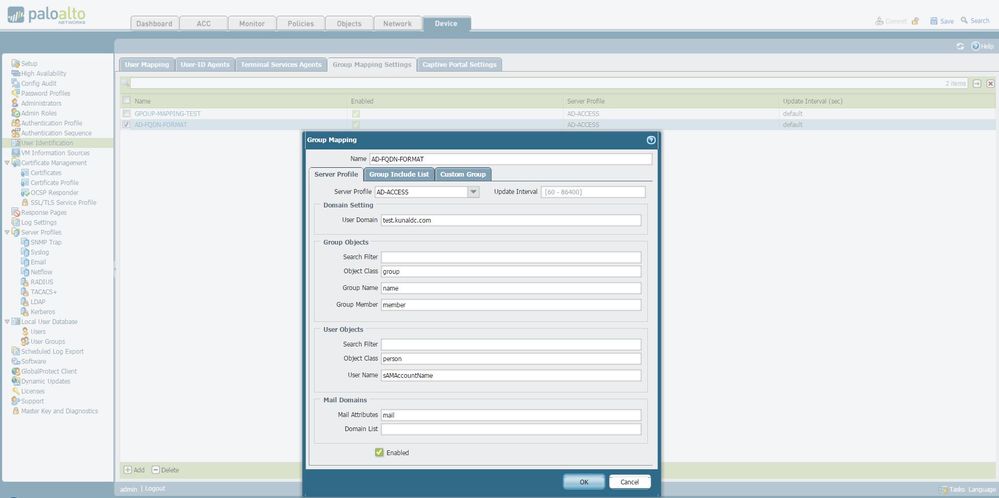Click the Add plus icon at bottom

[x=127, y=469]
